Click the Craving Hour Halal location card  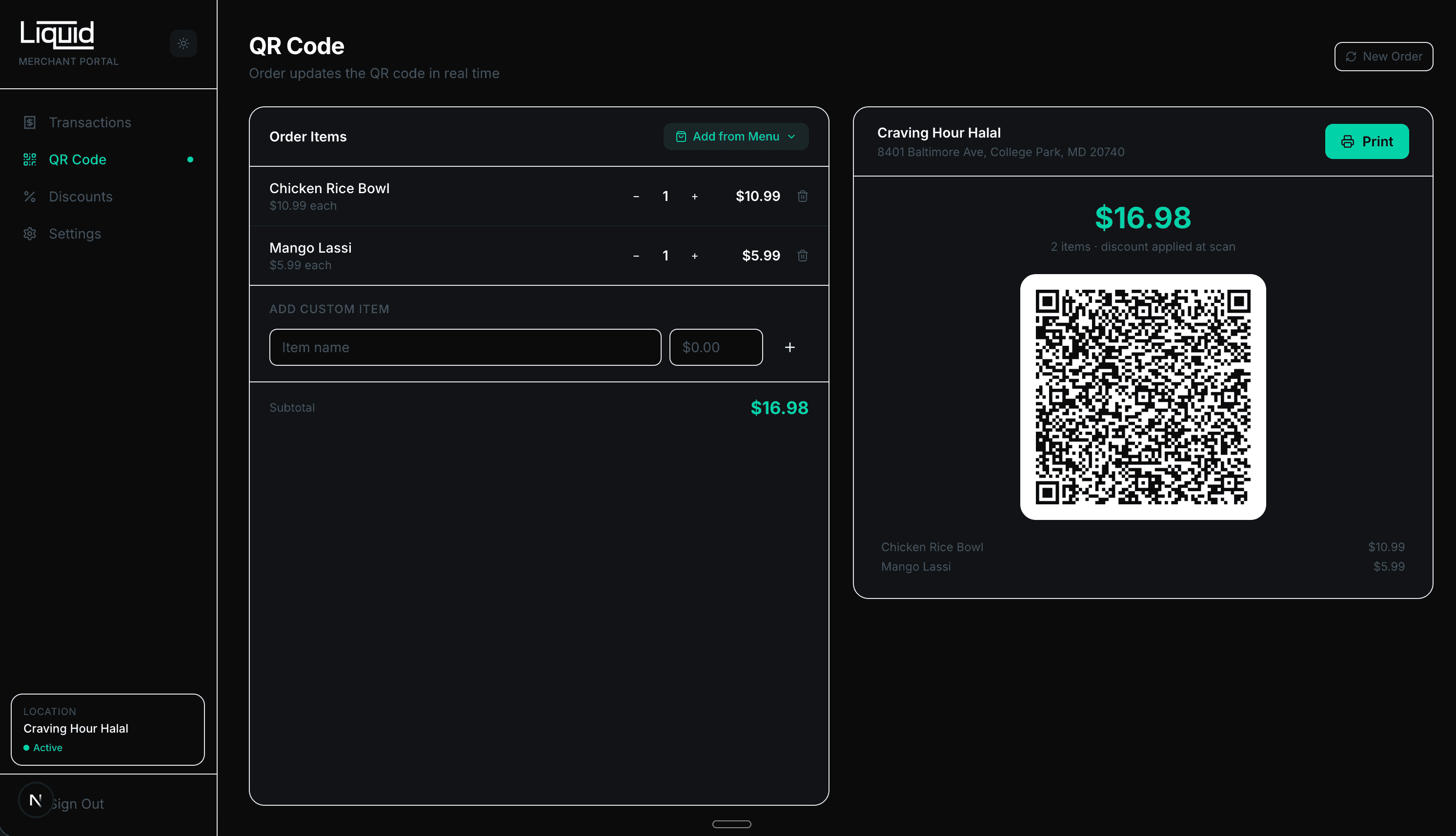click(x=107, y=729)
